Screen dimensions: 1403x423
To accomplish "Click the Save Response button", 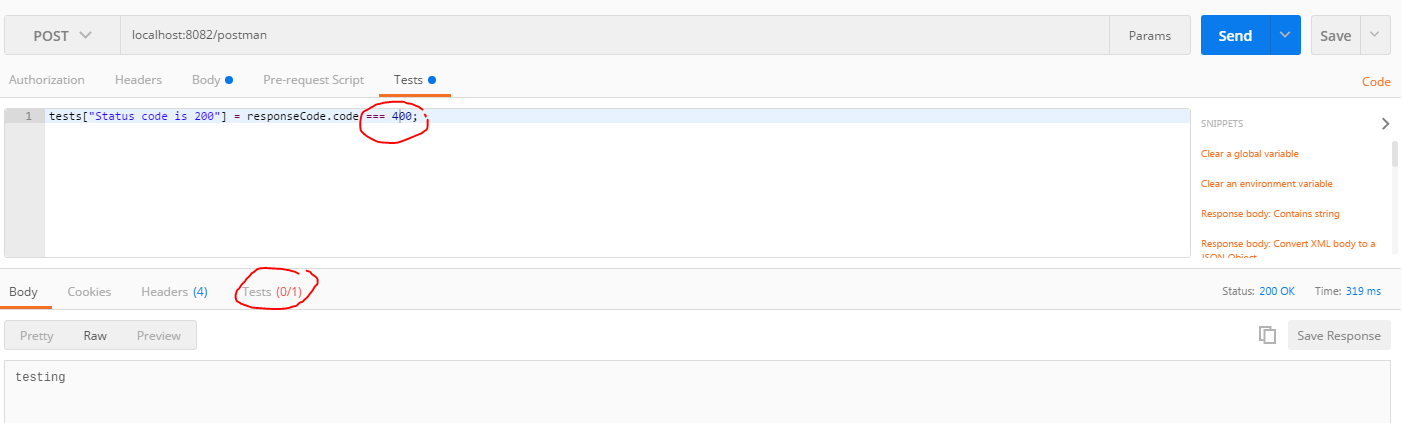I will (1338, 335).
